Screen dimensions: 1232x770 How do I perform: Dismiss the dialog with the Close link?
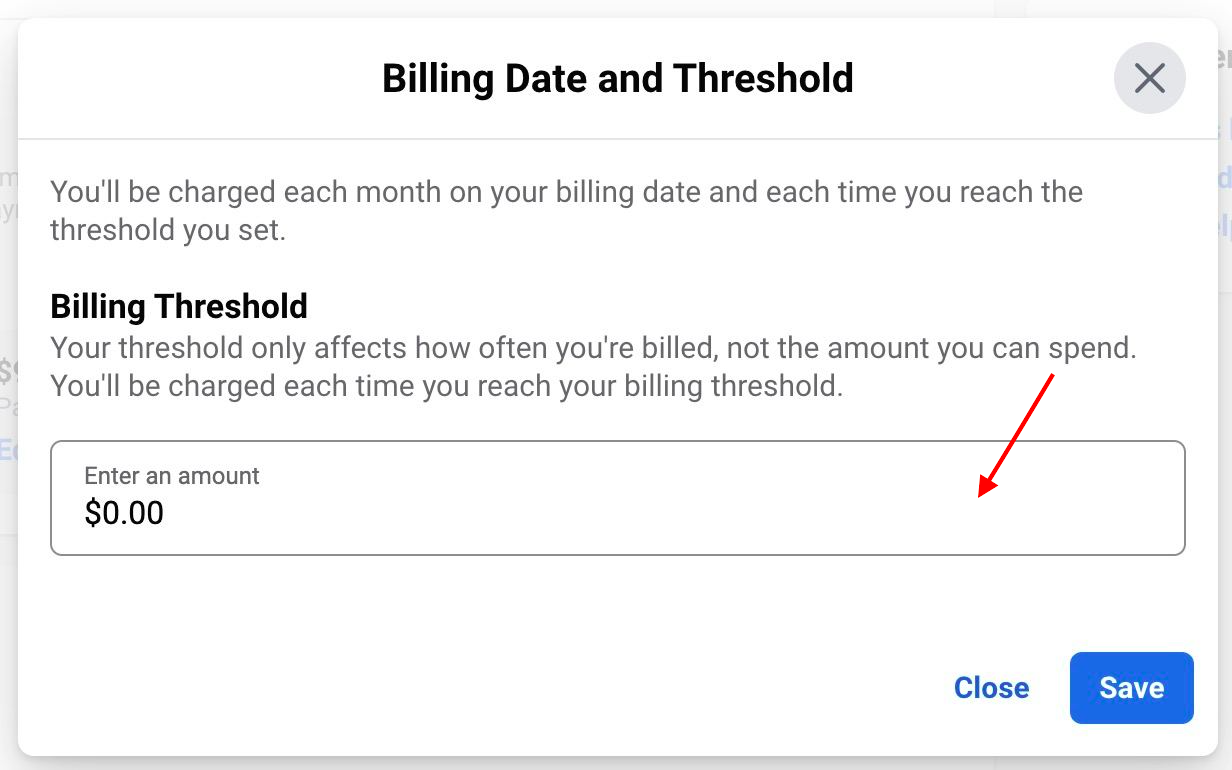(x=991, y=687)
